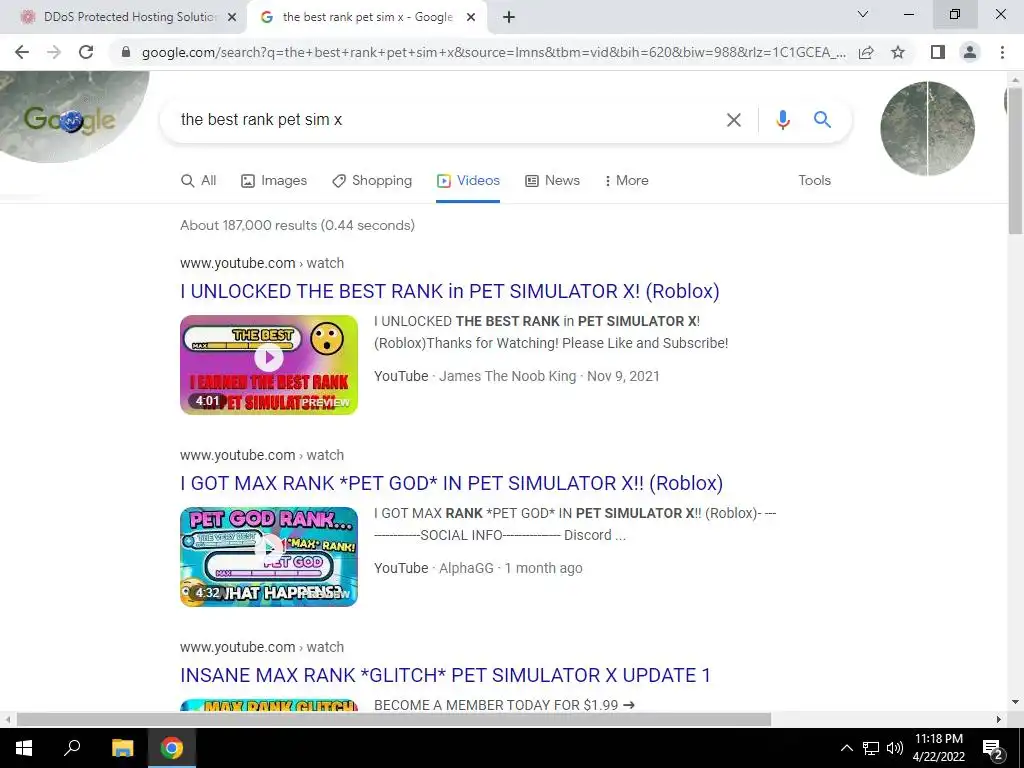Expand the More search options

626,181
